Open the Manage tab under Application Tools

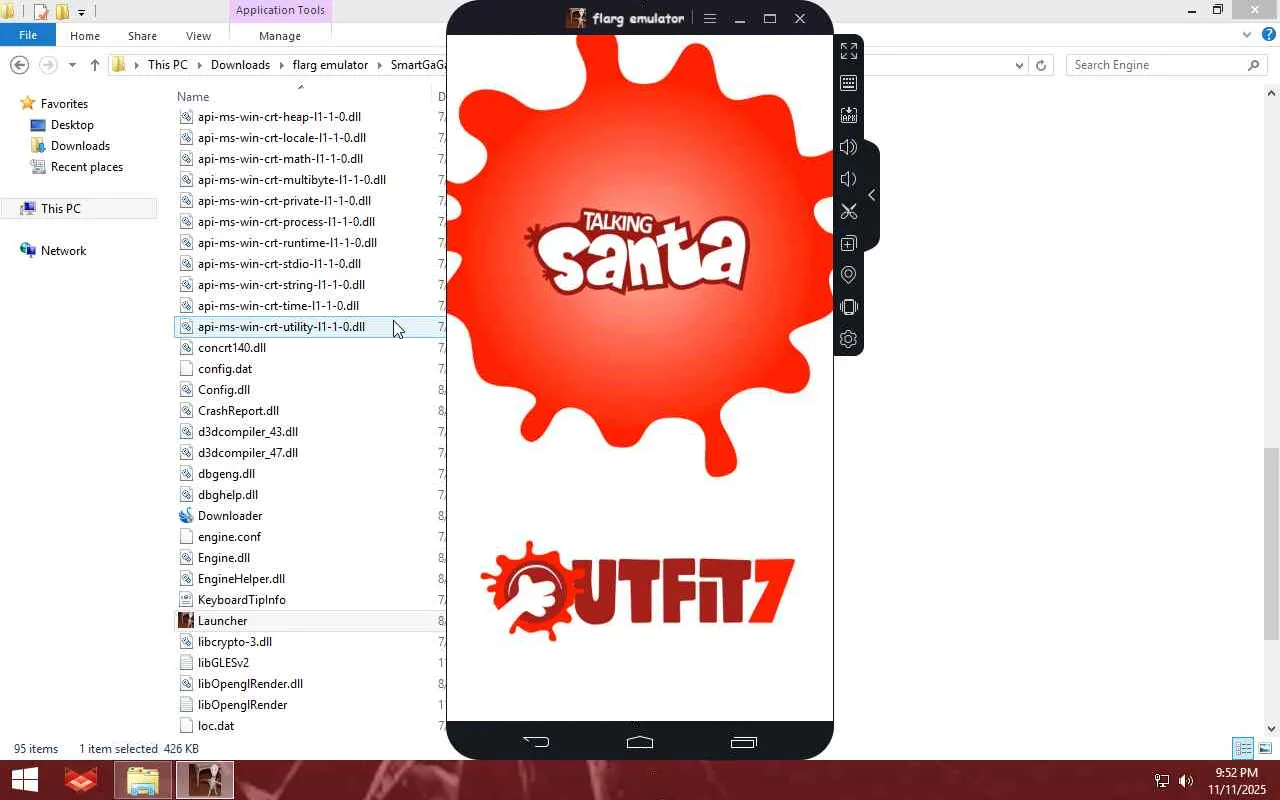pos(280,36)
